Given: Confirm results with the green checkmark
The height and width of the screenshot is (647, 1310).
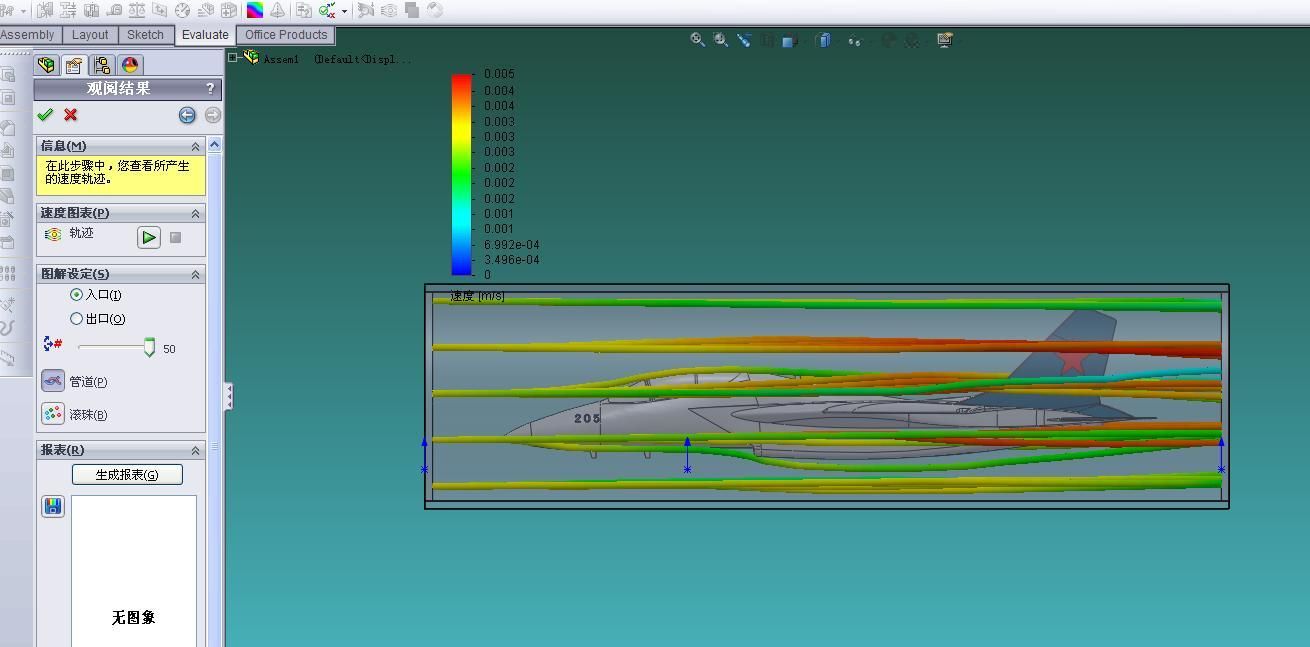Looking at the screenshot, I should (x=45, y=115).
